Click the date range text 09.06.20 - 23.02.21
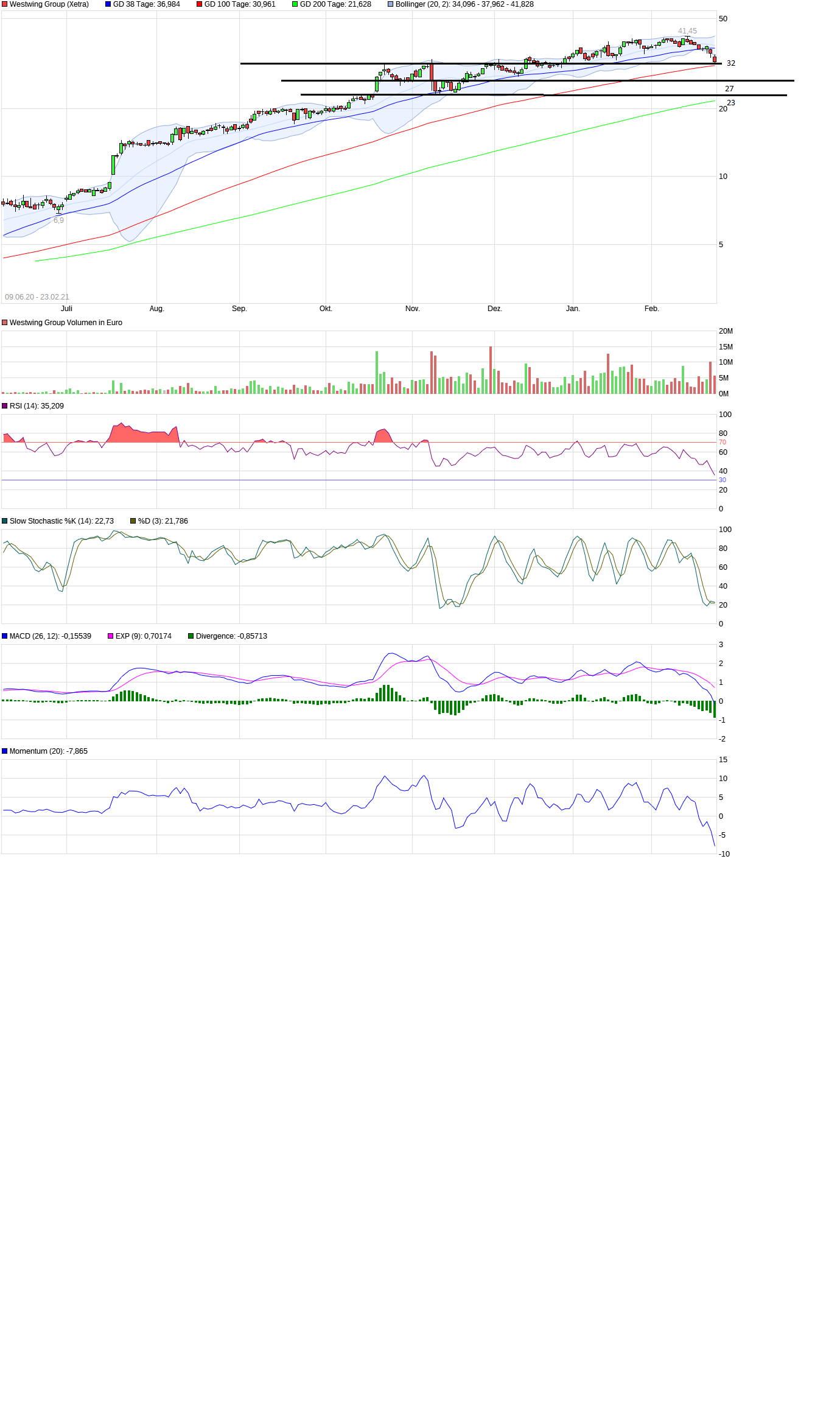This screenshot has width=840, height=1410. pos(37,297)
